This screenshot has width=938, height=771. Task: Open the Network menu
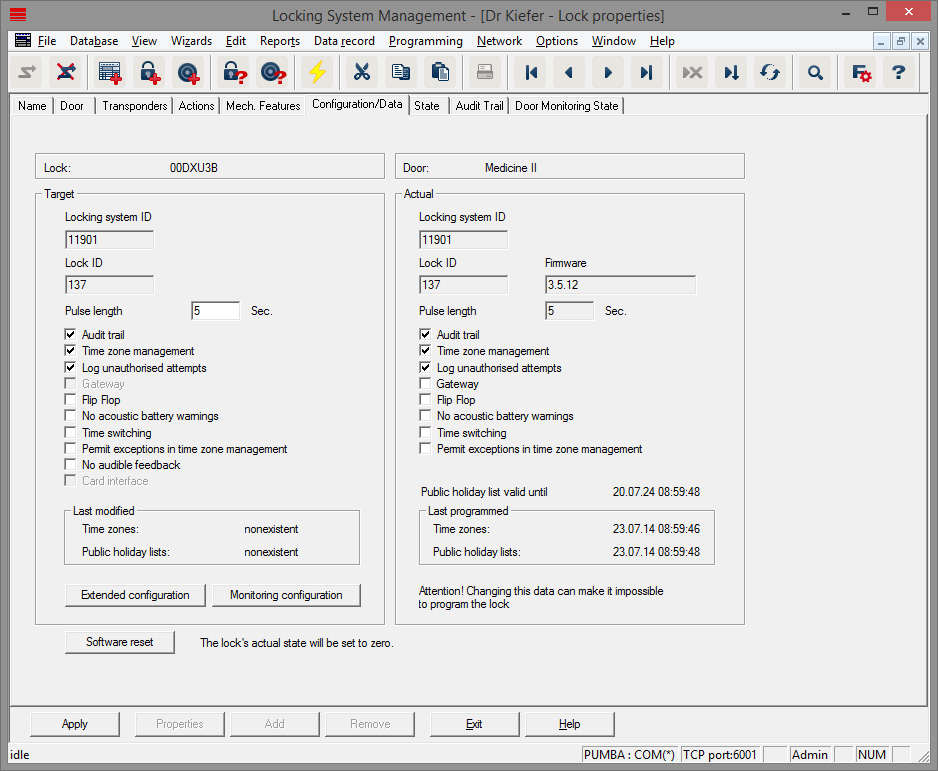click(x=499, y=41)
